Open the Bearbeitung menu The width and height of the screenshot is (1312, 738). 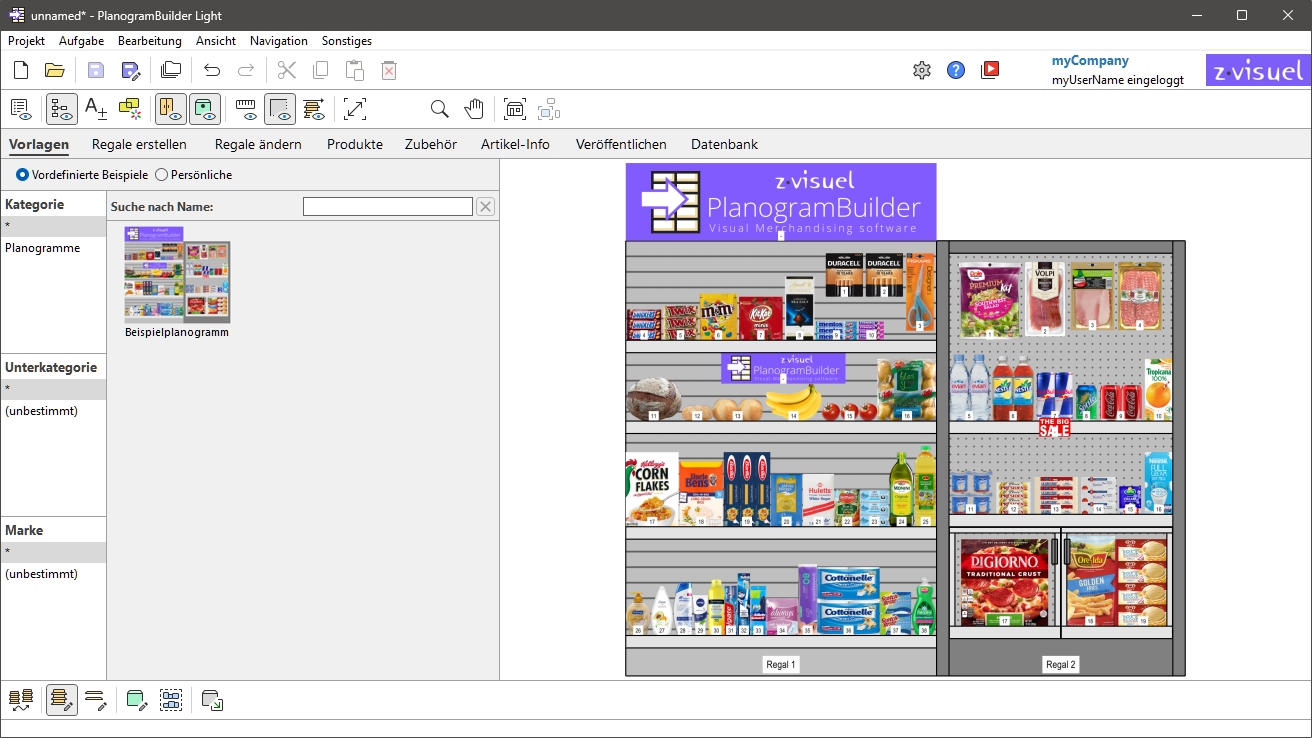150,41
